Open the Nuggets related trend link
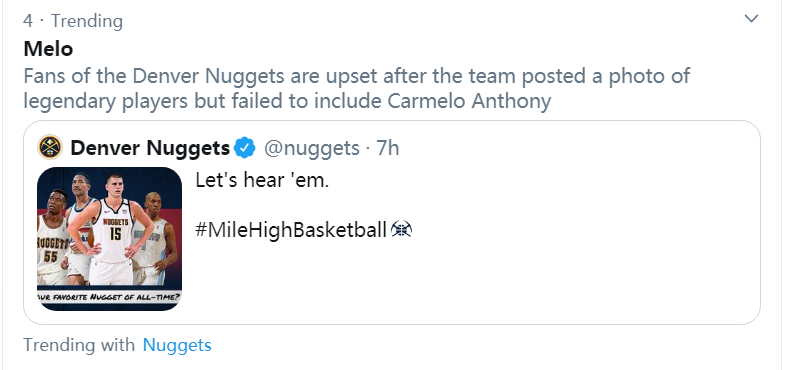 [x=177, y=345]
